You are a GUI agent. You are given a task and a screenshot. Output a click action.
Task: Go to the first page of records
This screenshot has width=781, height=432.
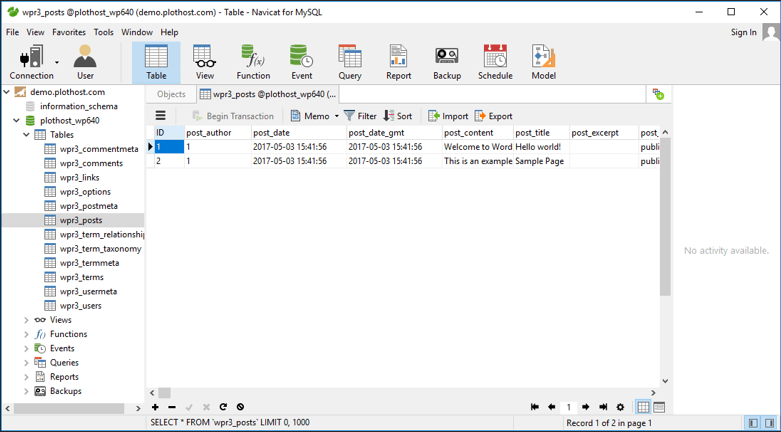pyautogui.click(x=534, y=407)
